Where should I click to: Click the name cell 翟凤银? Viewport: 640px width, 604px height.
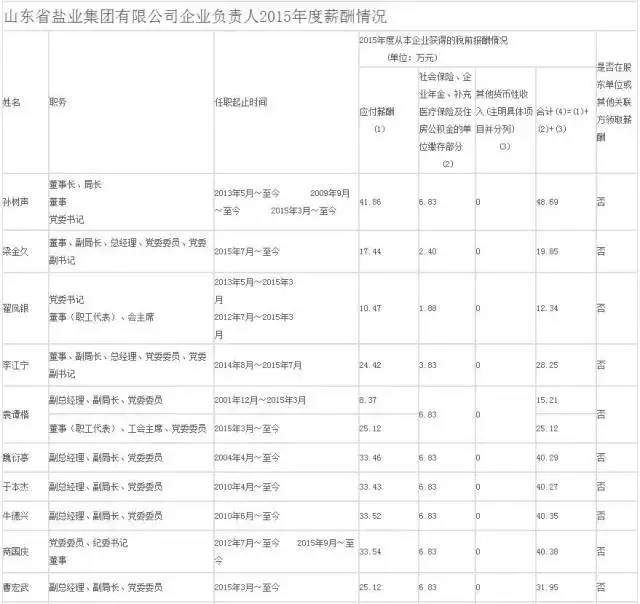pyautogui.click(x=16, y=307)
